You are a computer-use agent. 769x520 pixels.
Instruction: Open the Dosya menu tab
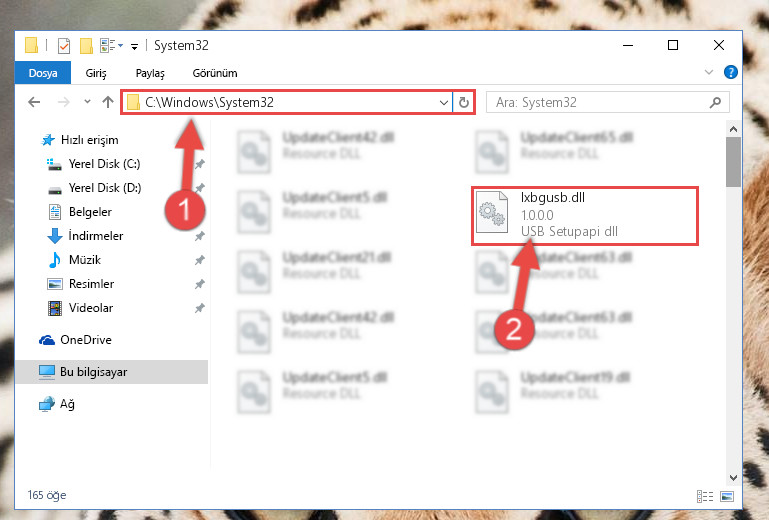click(x=43, y=73)
